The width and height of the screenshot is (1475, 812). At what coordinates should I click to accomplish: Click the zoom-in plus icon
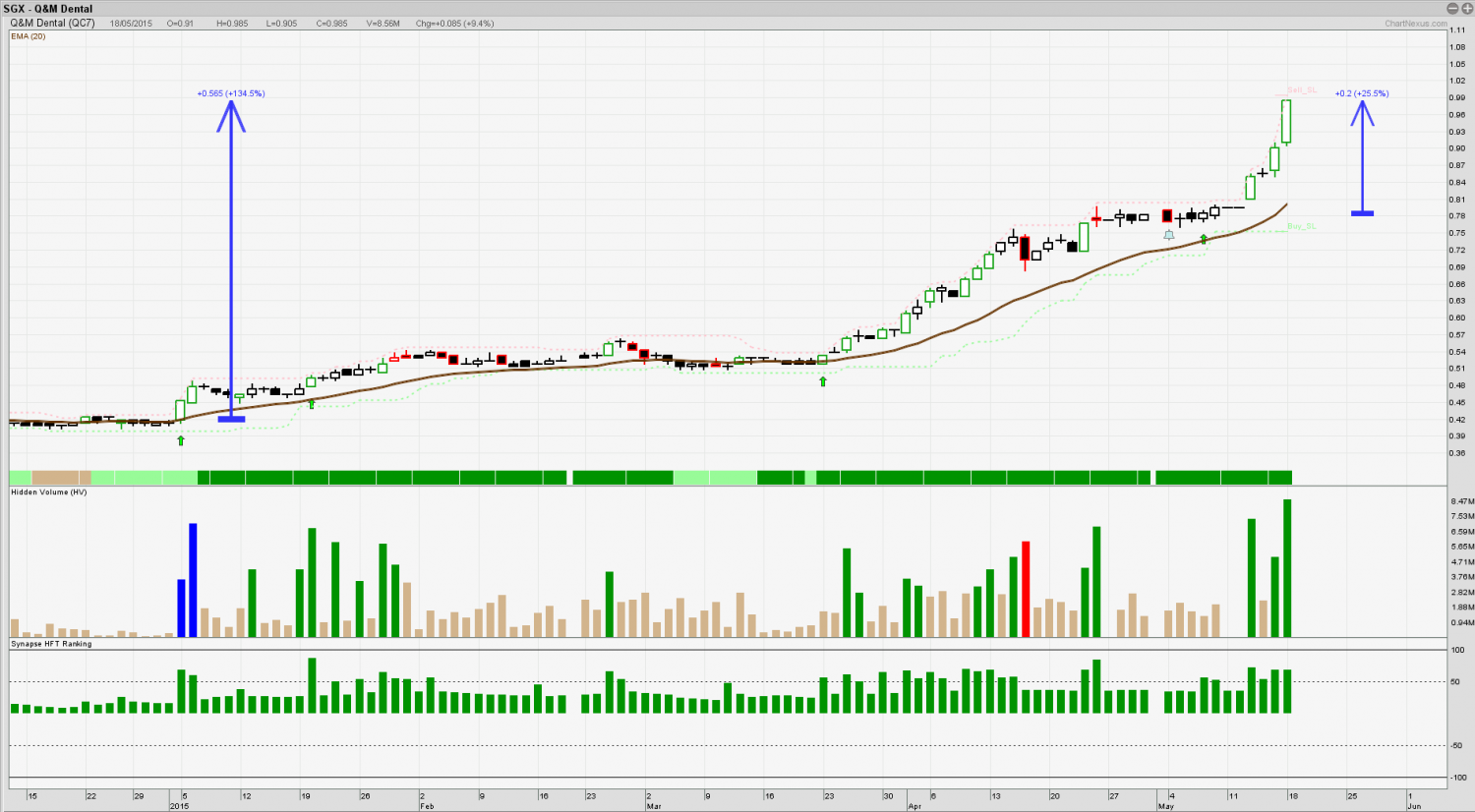[x=1466, y=8]
